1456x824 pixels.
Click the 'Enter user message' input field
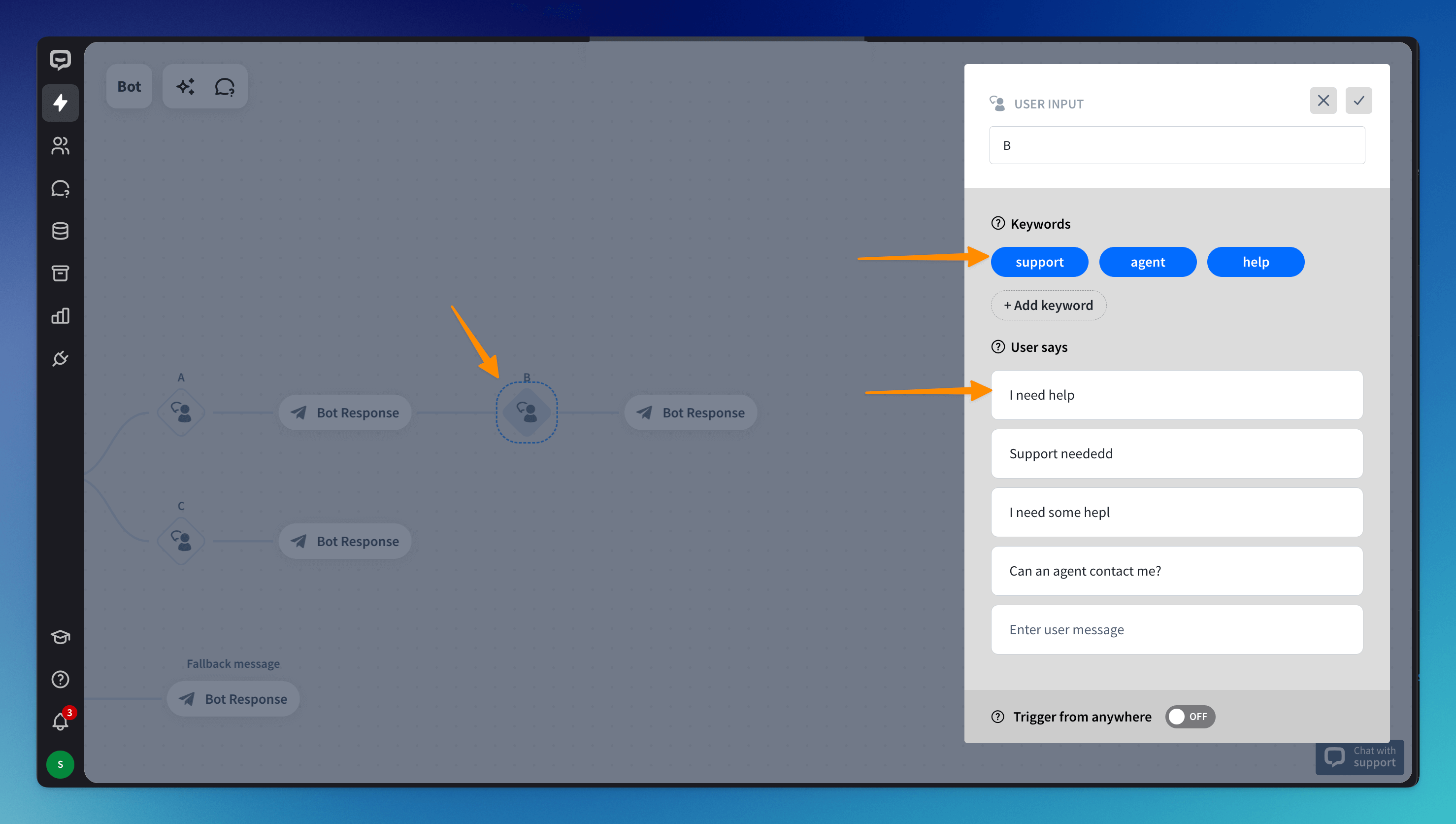click(1176, 629)
